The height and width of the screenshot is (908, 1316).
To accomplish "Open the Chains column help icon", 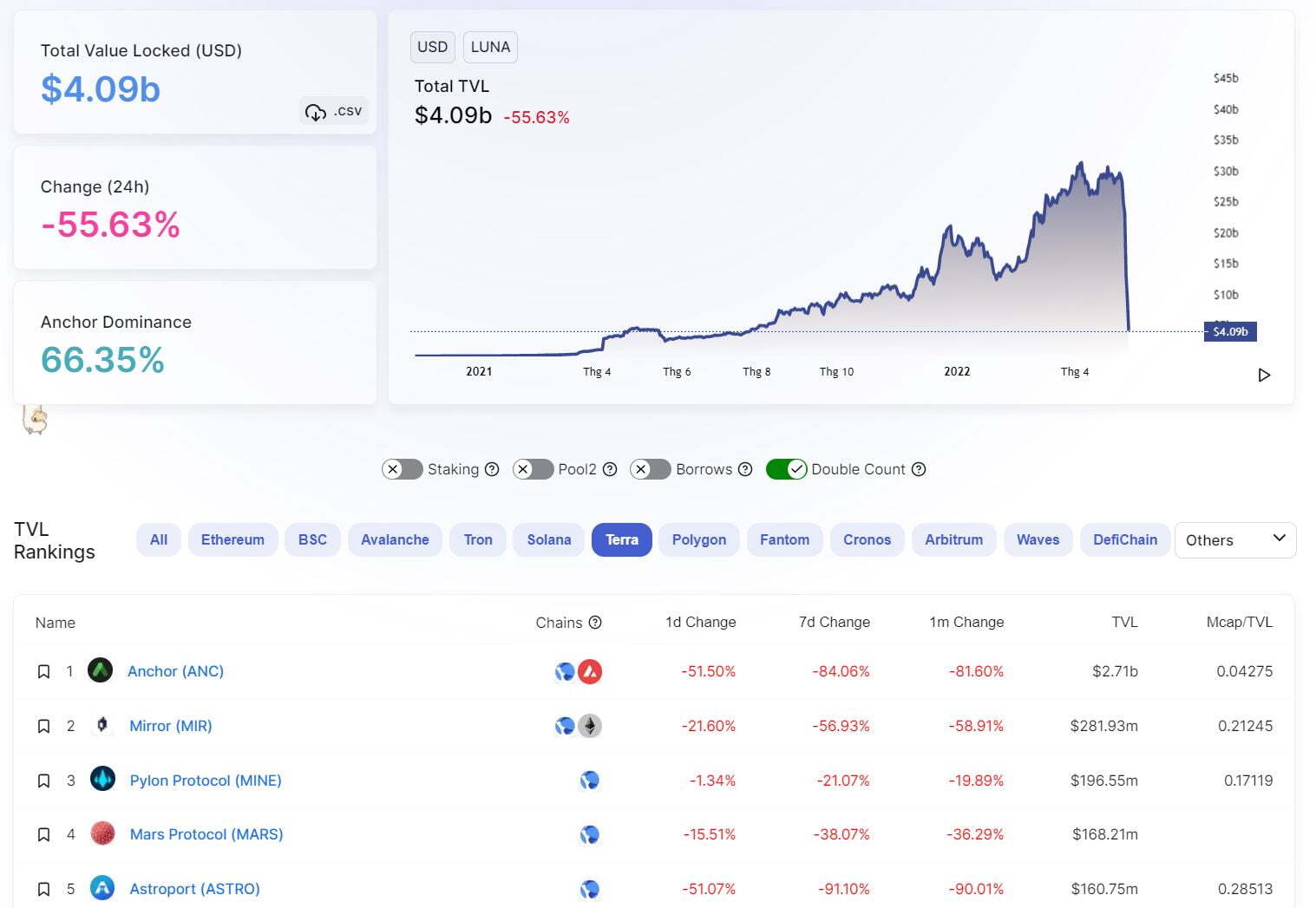I will pyautogui.click(x=595, y=623).
